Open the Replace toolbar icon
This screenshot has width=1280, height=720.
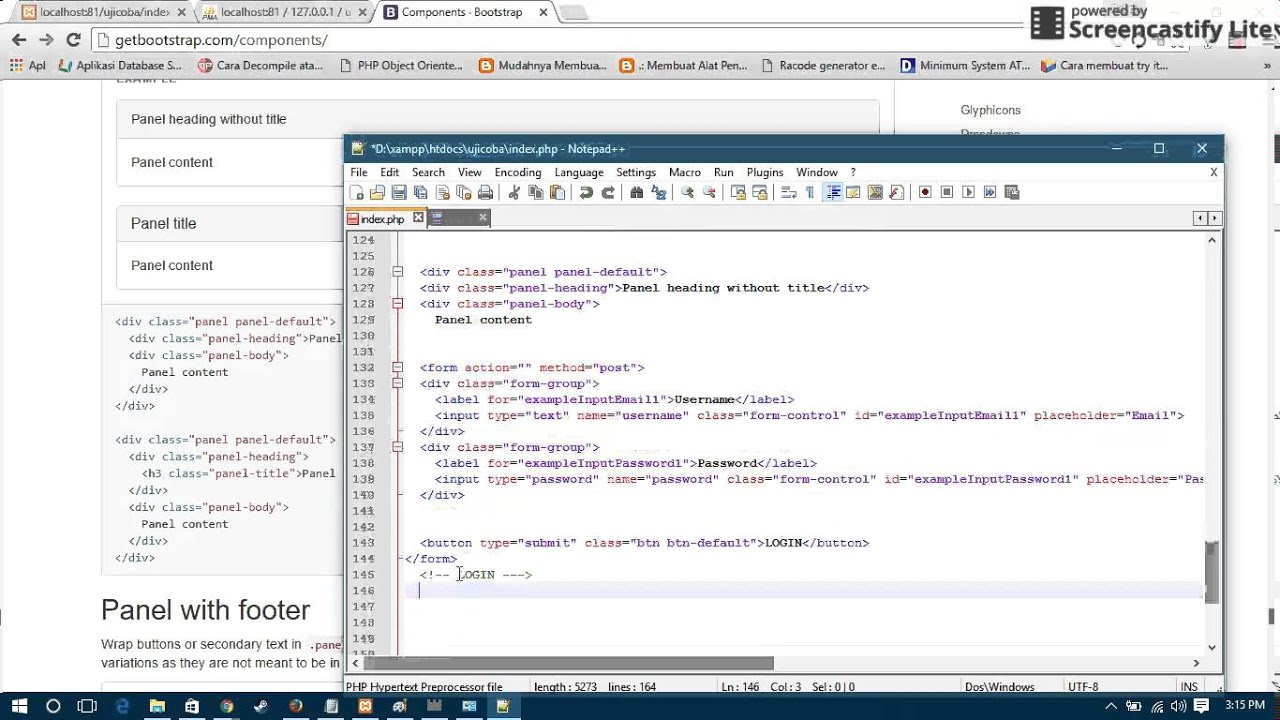coord(658,192)
